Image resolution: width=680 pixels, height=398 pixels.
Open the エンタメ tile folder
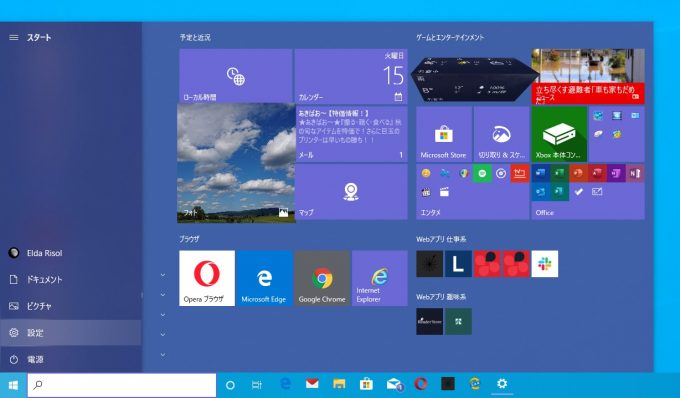click(473, 192)
